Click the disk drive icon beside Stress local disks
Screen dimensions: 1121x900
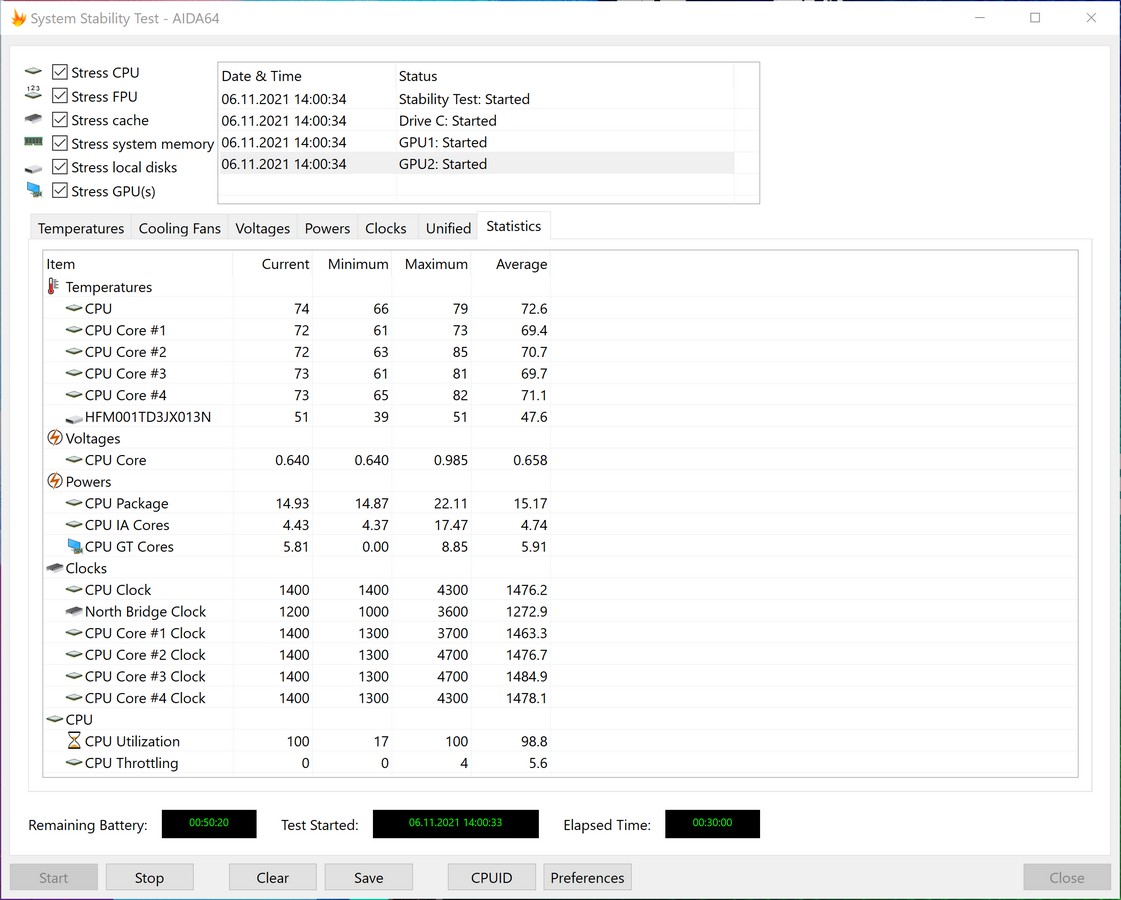tap(34, 169)
